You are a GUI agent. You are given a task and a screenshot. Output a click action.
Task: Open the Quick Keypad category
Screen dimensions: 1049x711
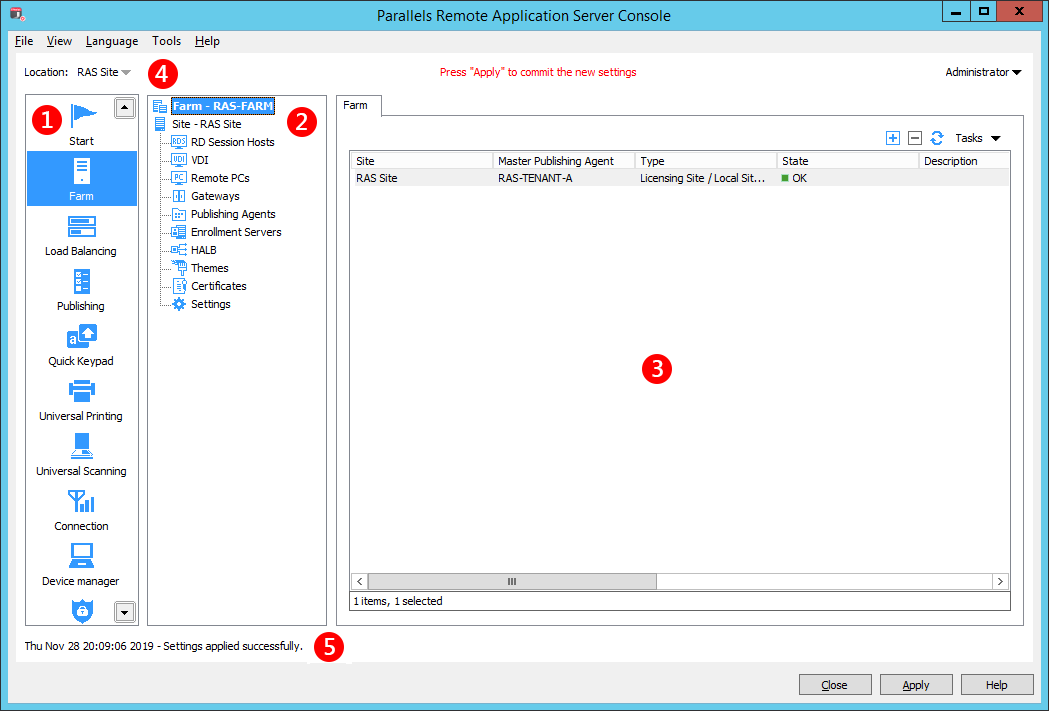[81, 346]
